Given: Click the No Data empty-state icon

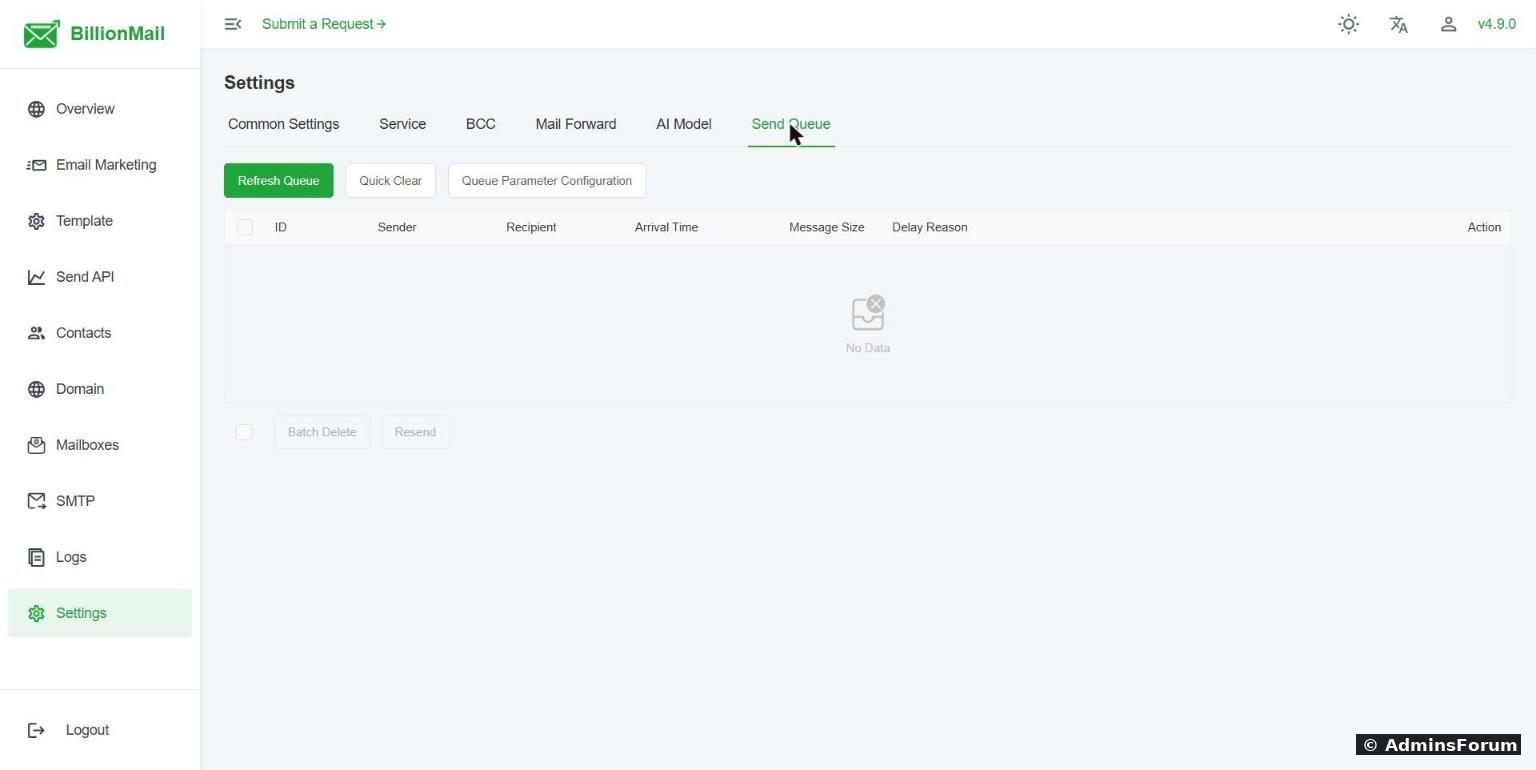Looking at the screenshot, I should pos(868,313).
